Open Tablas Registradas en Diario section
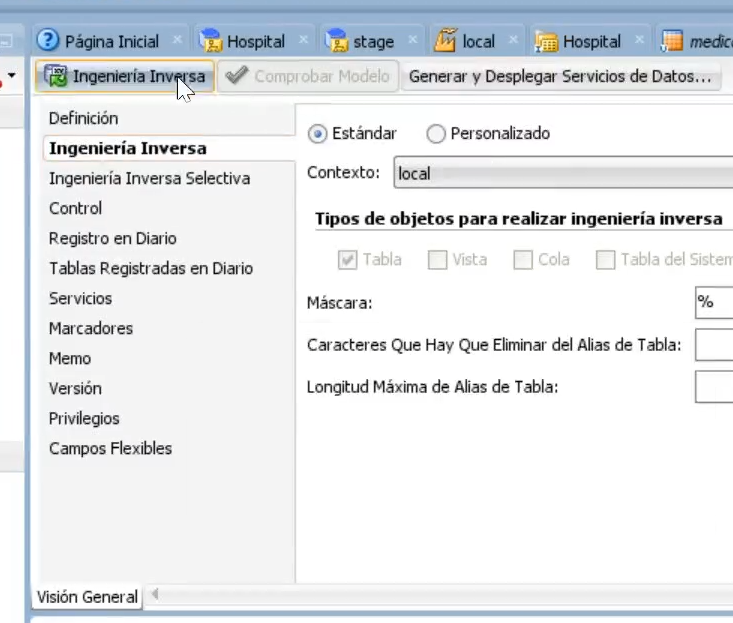Viewport: 733px width, 623px height. (x=151, y=268)
